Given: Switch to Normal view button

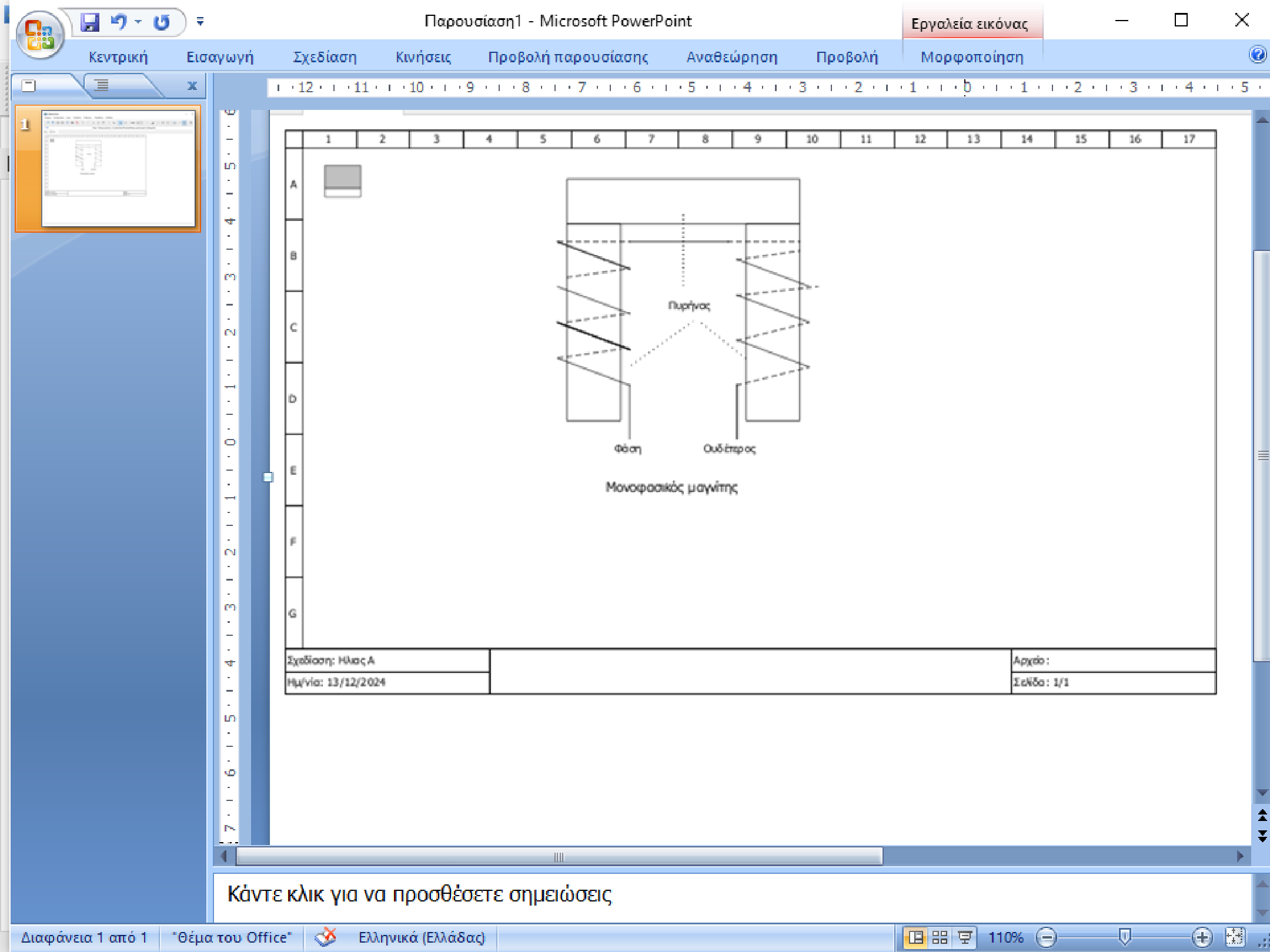Looking at the screenshot, I should click(915, 937).
